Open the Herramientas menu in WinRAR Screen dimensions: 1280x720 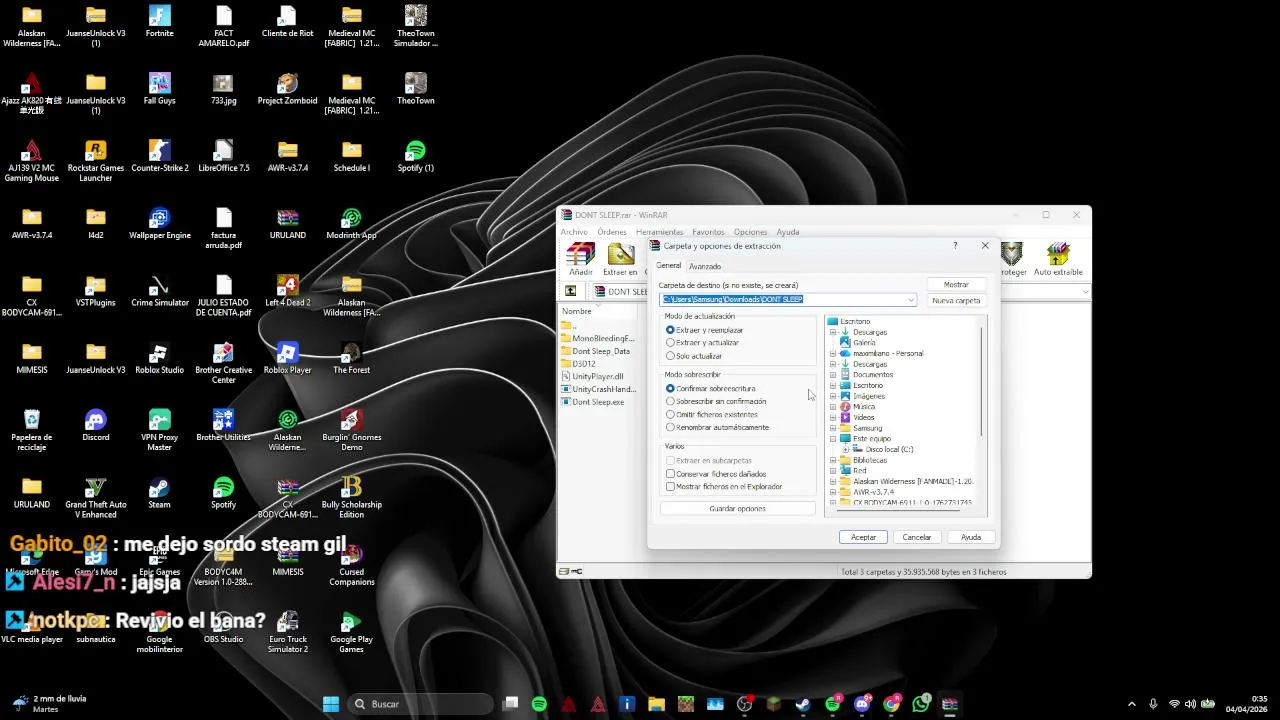660,232
